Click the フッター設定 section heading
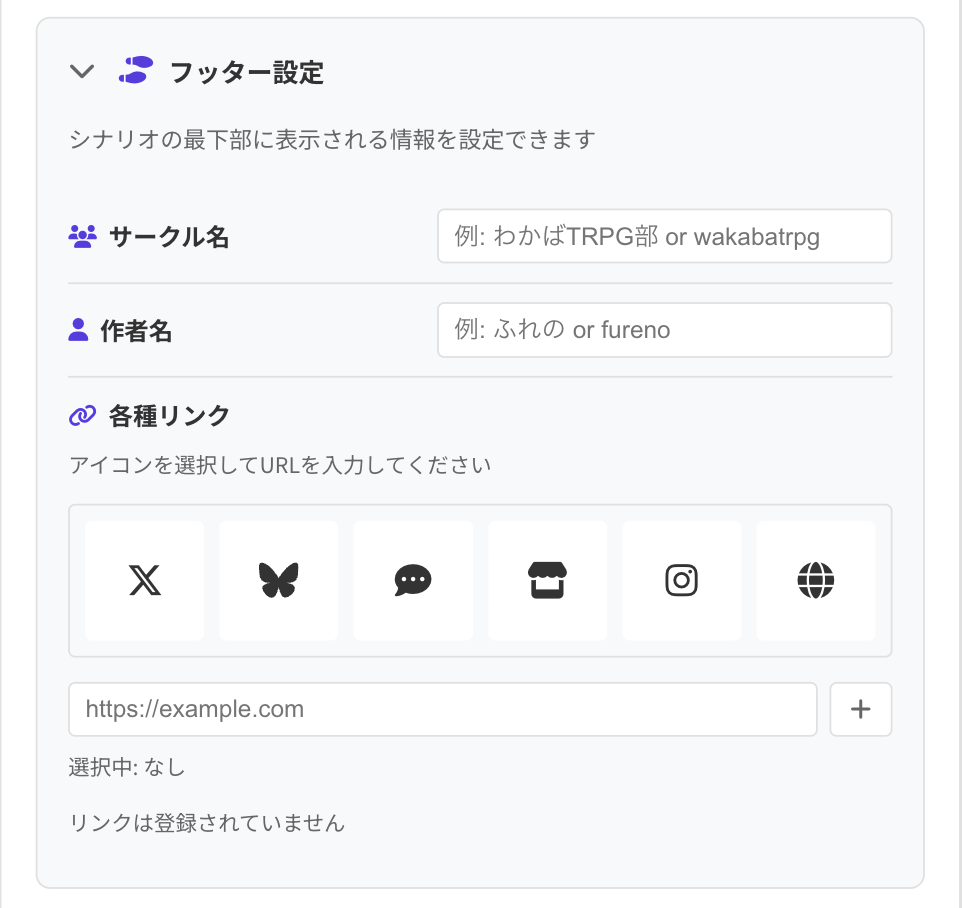The image size is (962, 908). pyautogui.click(x=247, y=72)
